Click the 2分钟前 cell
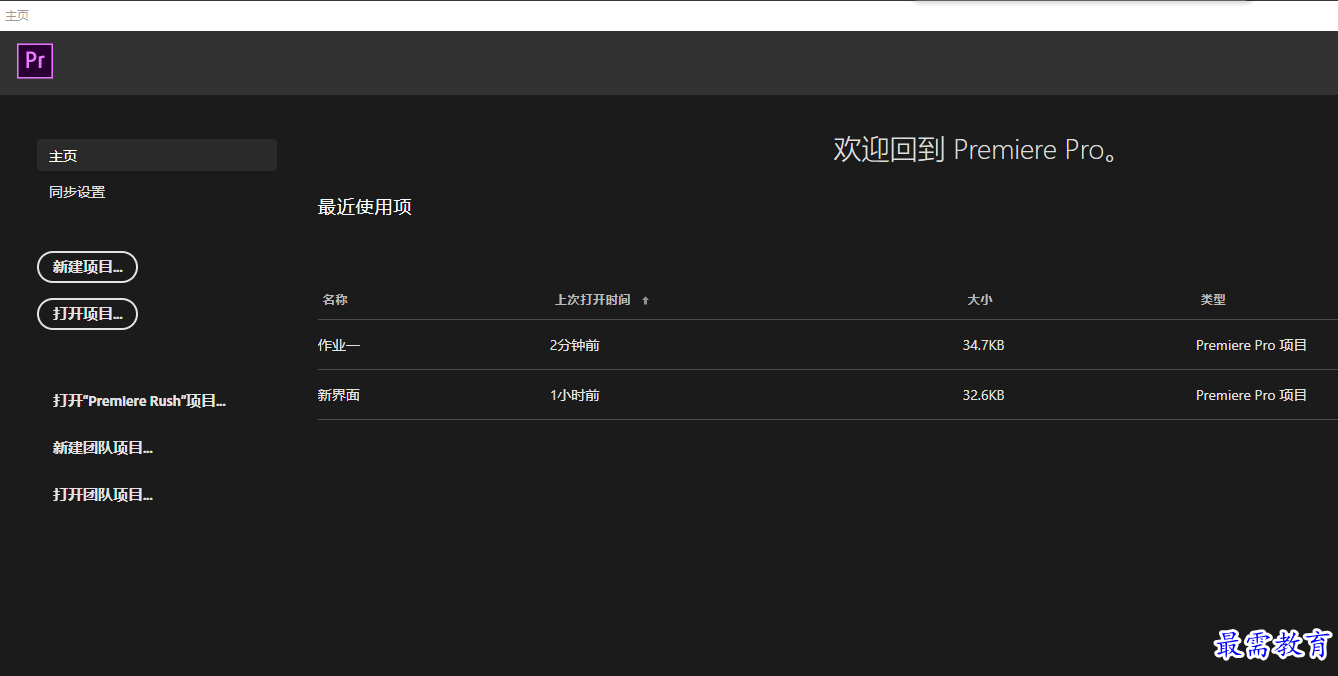 [575, 345]
